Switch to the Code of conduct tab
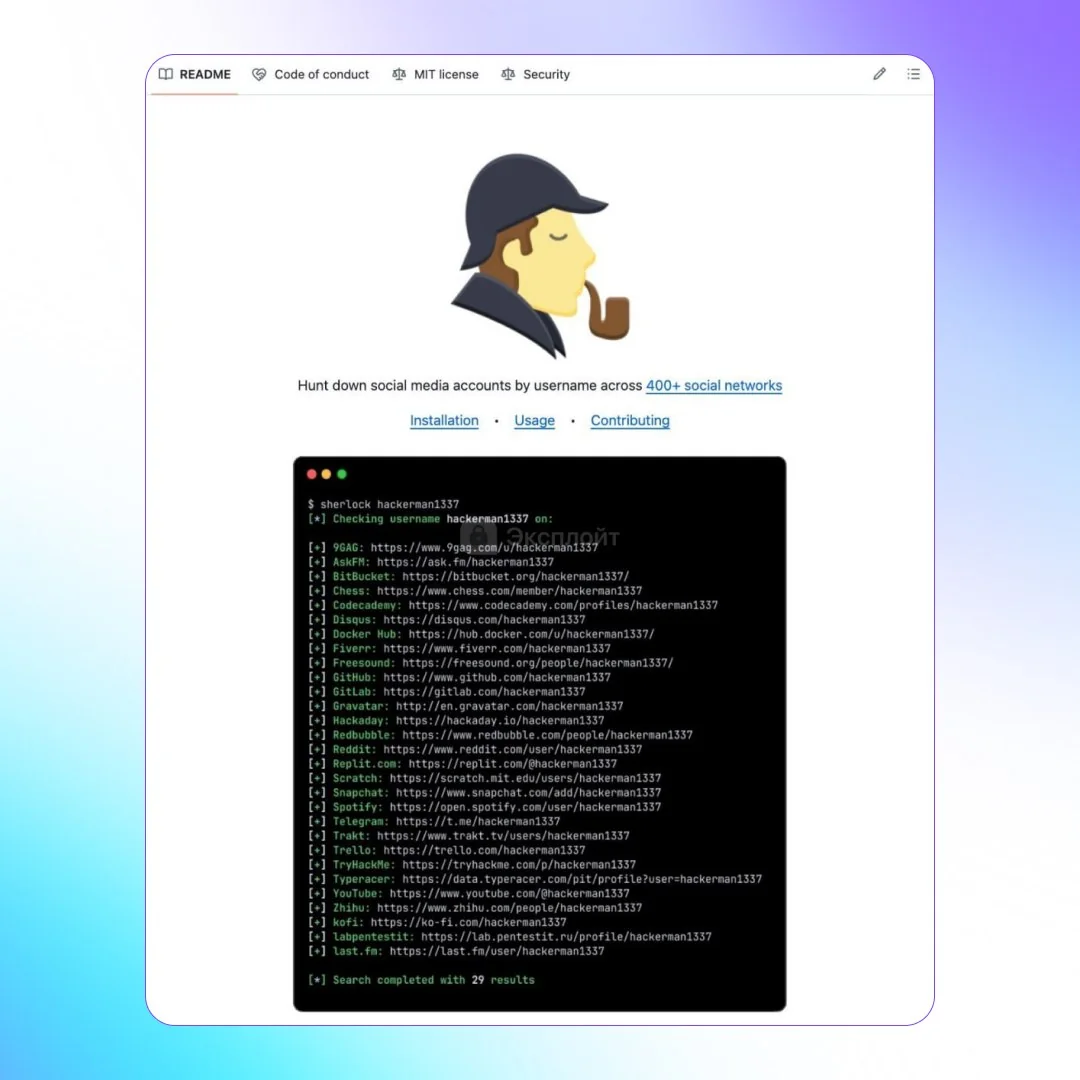 tap(321, 74)
